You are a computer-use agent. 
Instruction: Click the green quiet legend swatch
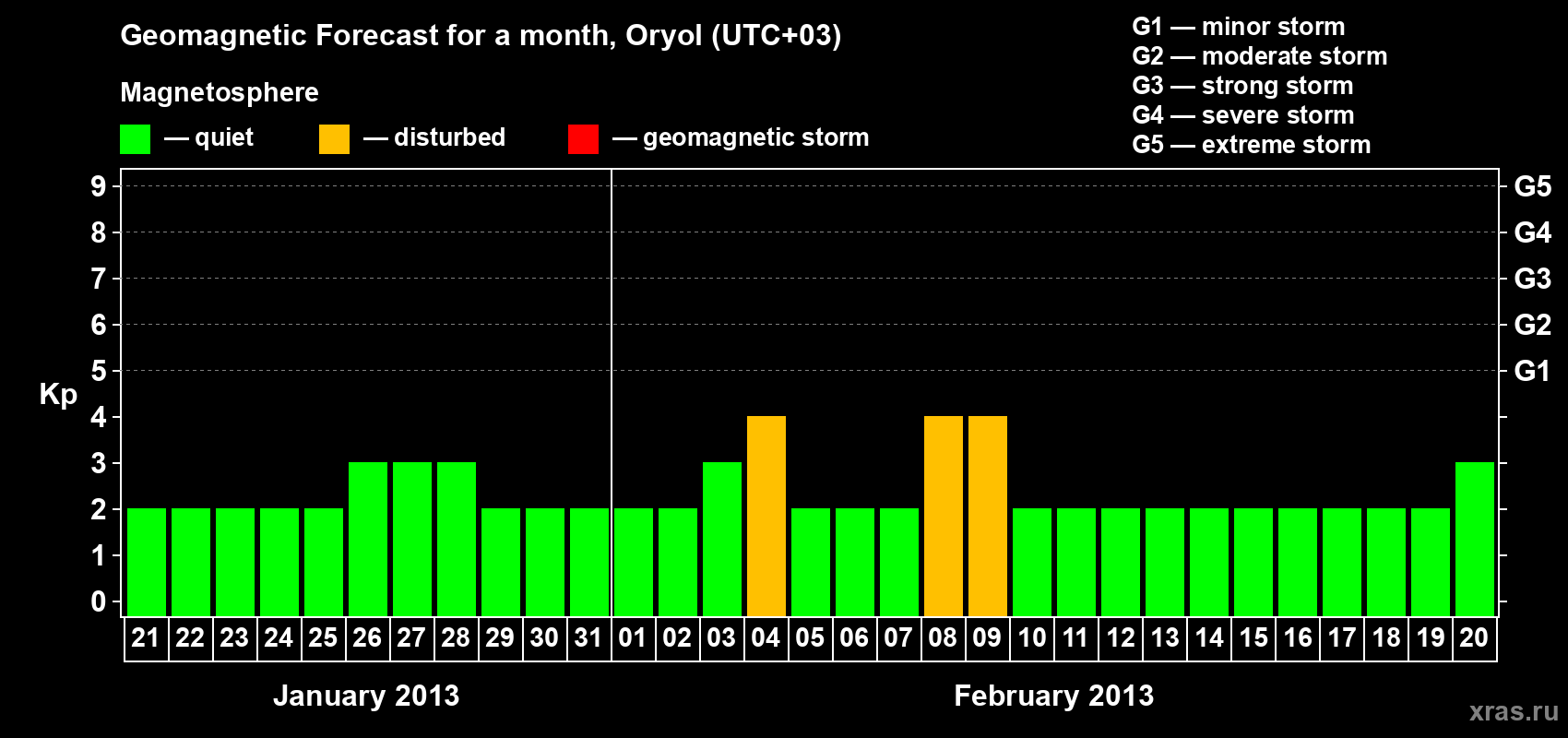click(135, 139)
